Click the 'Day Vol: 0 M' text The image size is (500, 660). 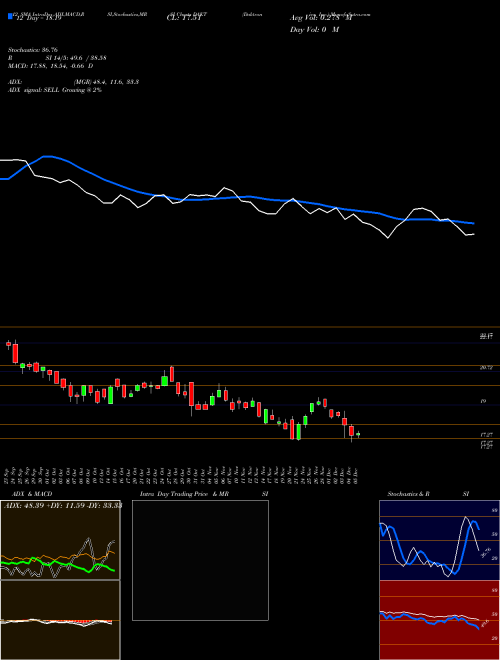(314, 30)
